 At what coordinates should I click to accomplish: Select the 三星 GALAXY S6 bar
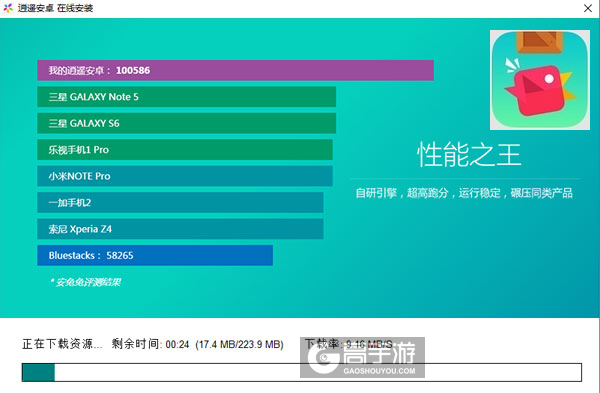pos(186,123)
